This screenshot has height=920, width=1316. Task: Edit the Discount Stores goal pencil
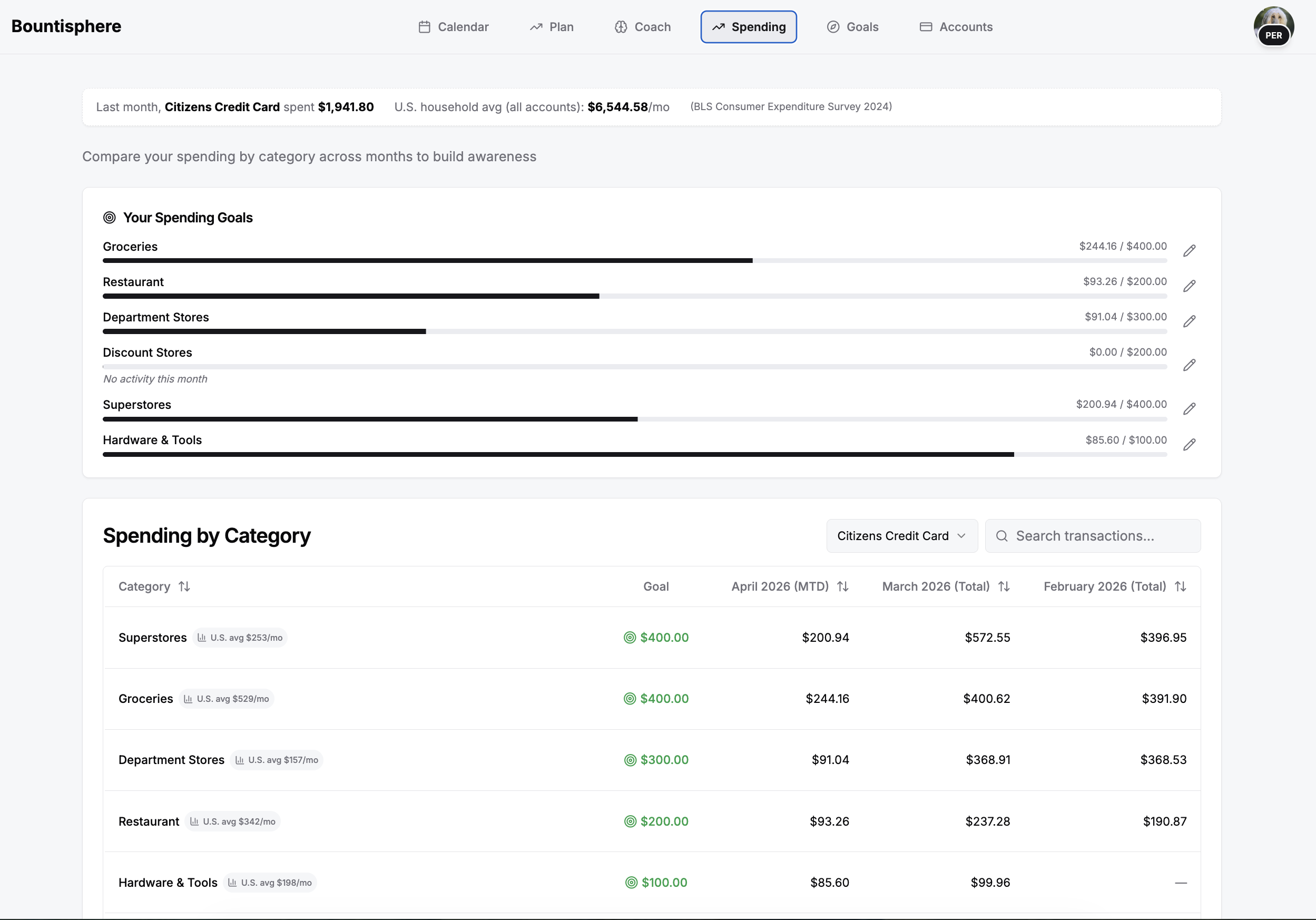point(1190,365)
